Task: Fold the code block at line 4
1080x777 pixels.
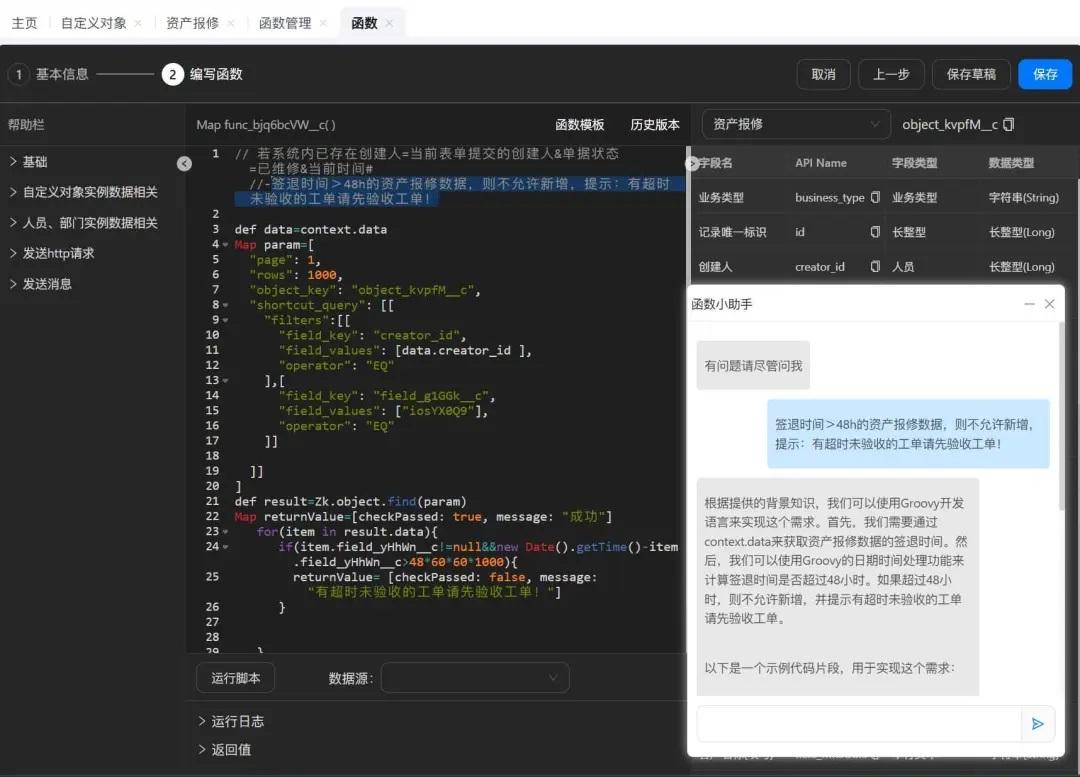Action: 226,245
